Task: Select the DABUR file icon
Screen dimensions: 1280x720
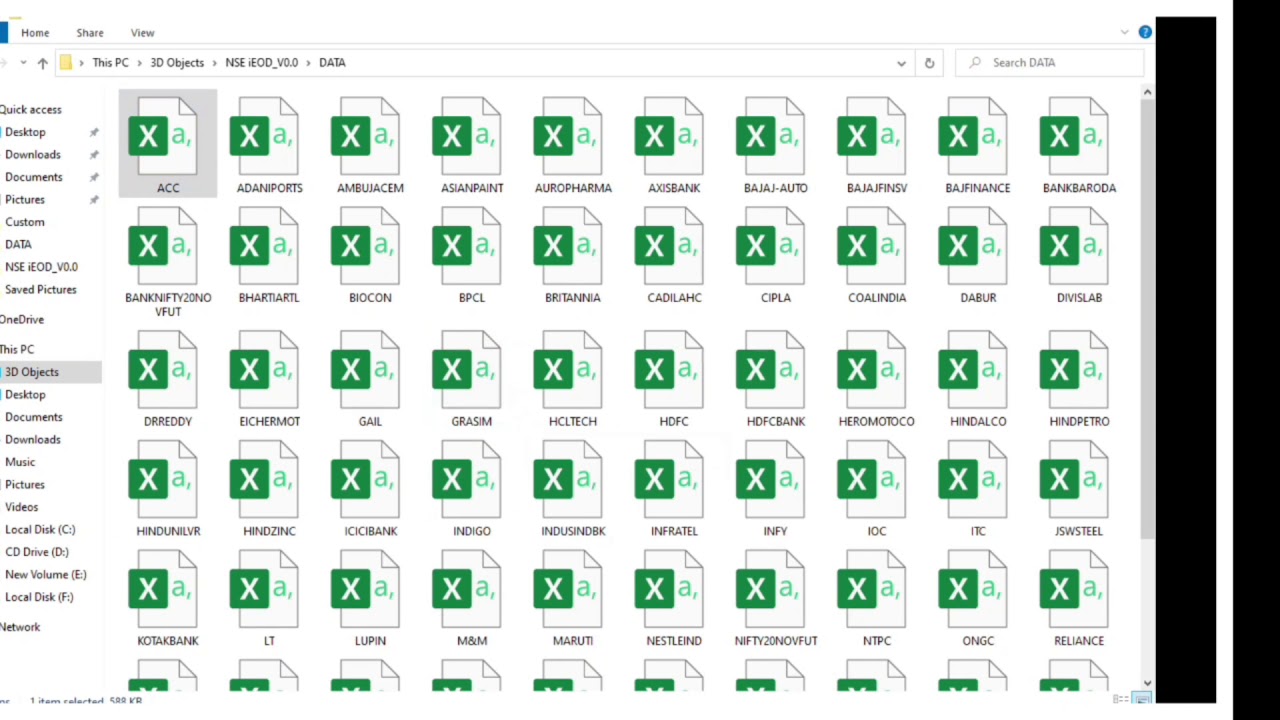Action: pos(972,246)
